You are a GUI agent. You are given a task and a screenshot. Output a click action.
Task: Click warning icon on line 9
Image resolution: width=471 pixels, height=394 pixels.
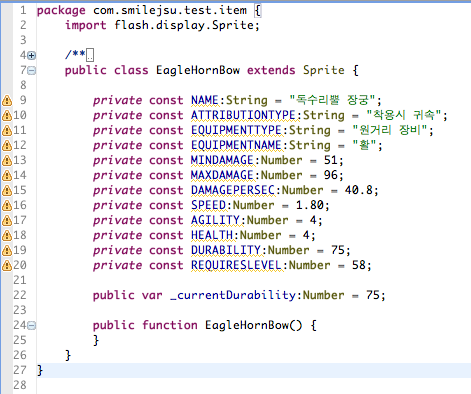coord(7,100)
